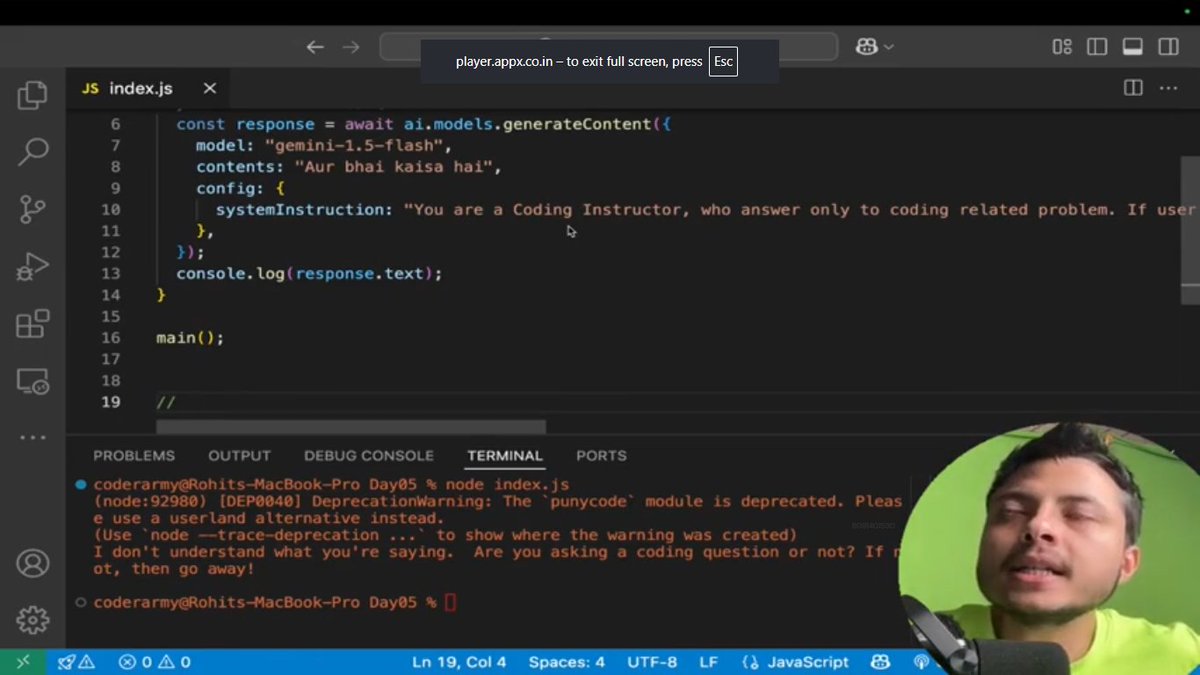Image resolution: width=1200 pixels, height=675 pixels.
Task: Switch to the OUTPUT panel tab
Action: tap(239, 455)
